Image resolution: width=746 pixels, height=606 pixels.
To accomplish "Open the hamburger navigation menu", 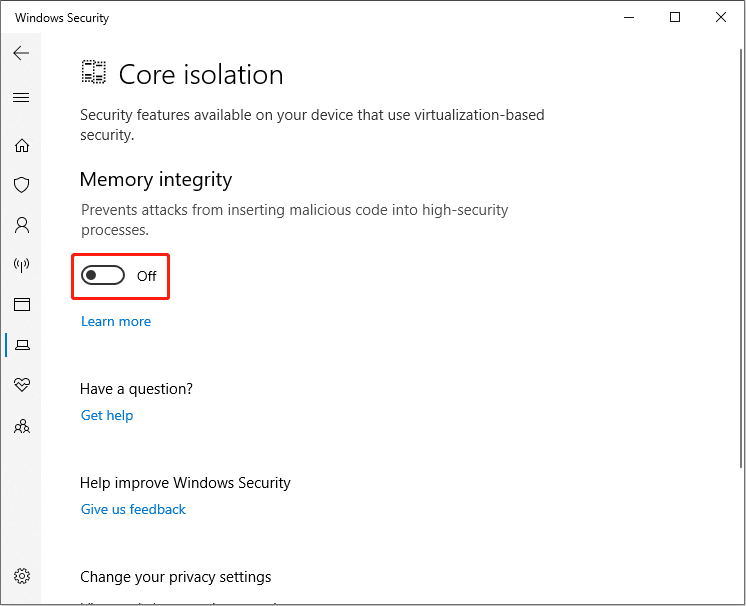I will point(21,98).
